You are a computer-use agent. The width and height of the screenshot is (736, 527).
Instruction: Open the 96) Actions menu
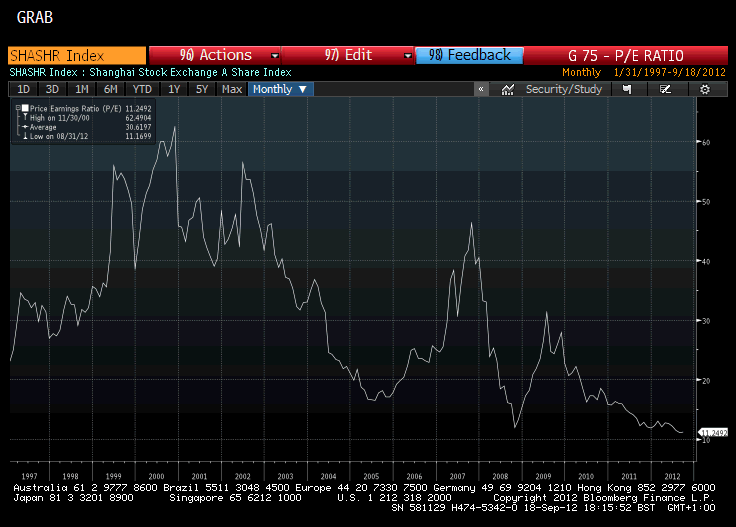[x=215, y=55]
